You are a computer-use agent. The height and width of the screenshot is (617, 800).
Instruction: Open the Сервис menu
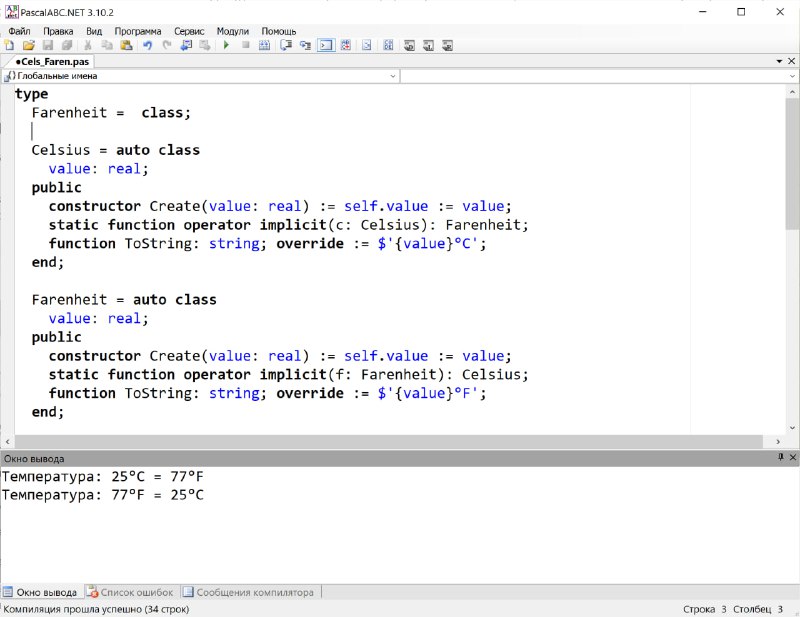point(189,31)
